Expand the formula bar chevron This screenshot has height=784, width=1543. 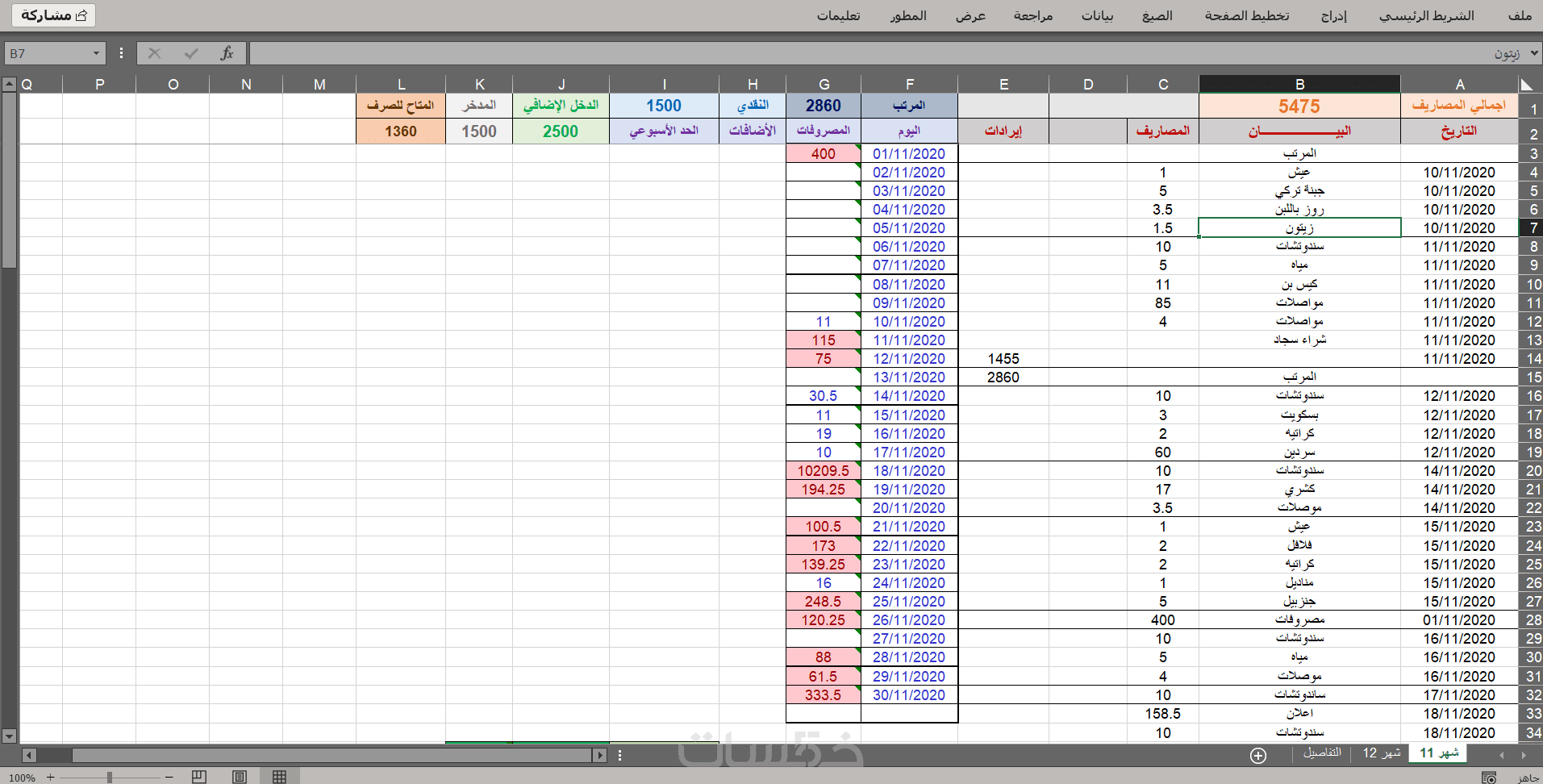coord(1534,53)
